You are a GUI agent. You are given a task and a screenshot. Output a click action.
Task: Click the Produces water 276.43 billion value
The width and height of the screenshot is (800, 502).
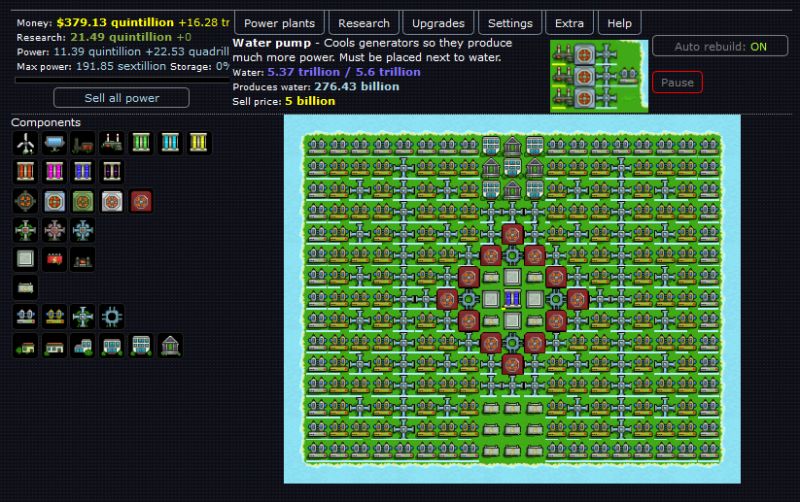[357, 87]
